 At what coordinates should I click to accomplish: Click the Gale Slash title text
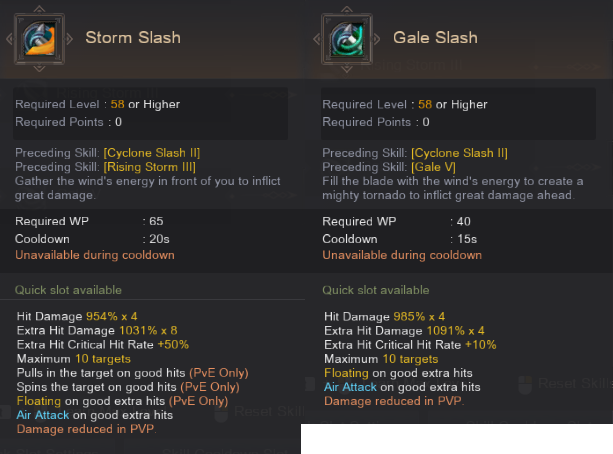click(435, 38)
